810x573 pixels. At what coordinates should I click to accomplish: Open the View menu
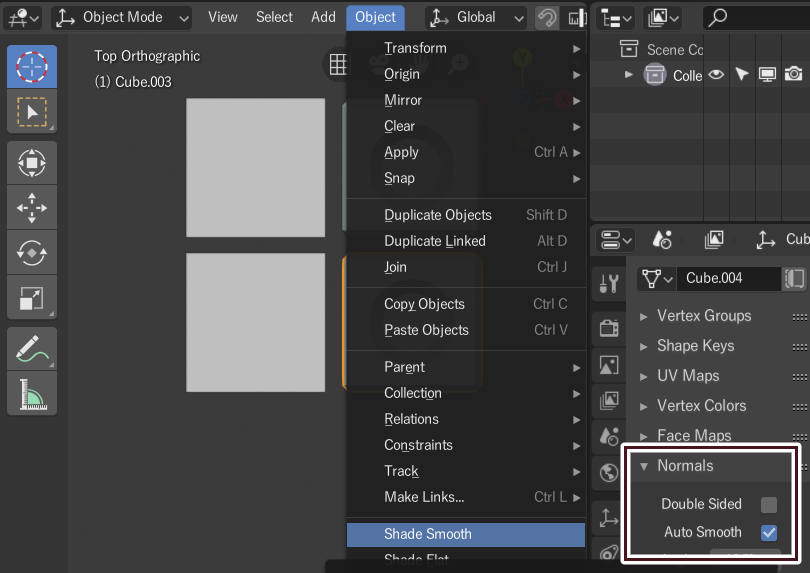(x=223, y=17)
